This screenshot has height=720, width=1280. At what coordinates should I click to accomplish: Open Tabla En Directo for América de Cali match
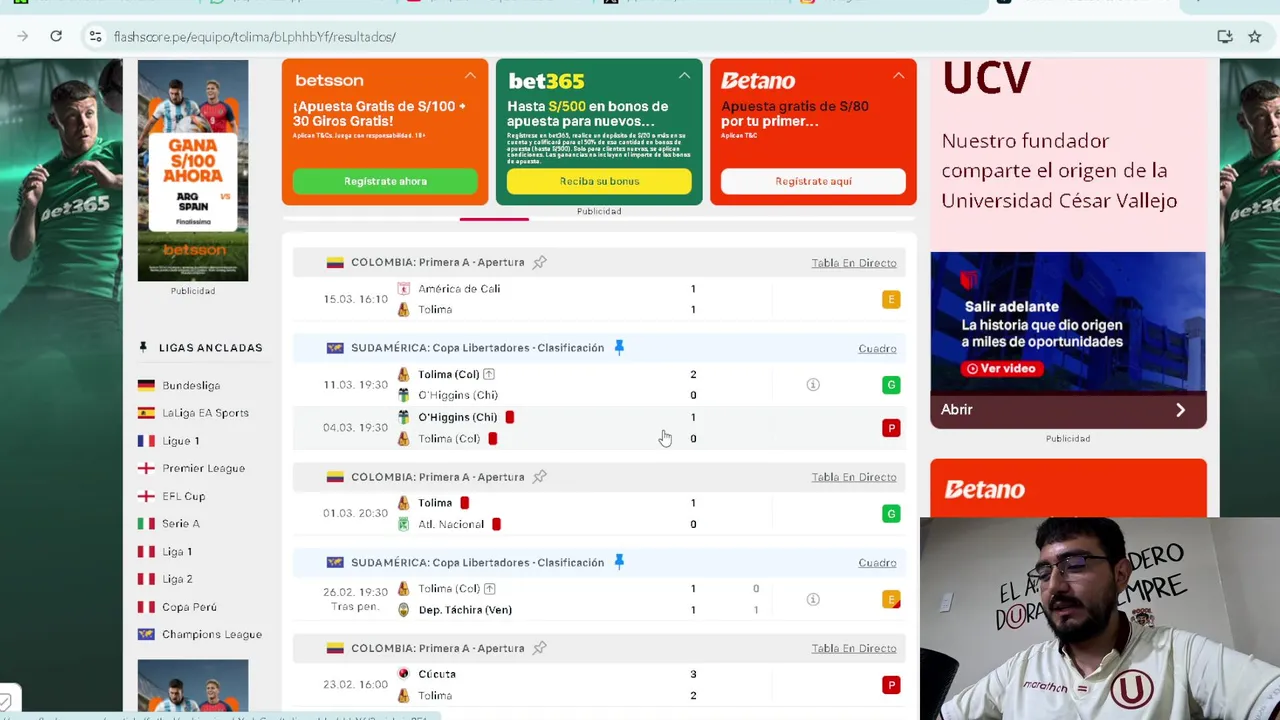point(854,263)
